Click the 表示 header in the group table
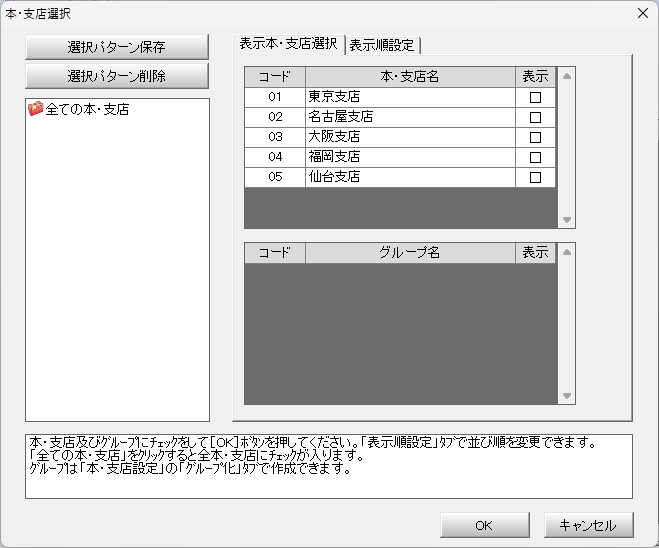This screenshot has width=659, height=548. 535,253
